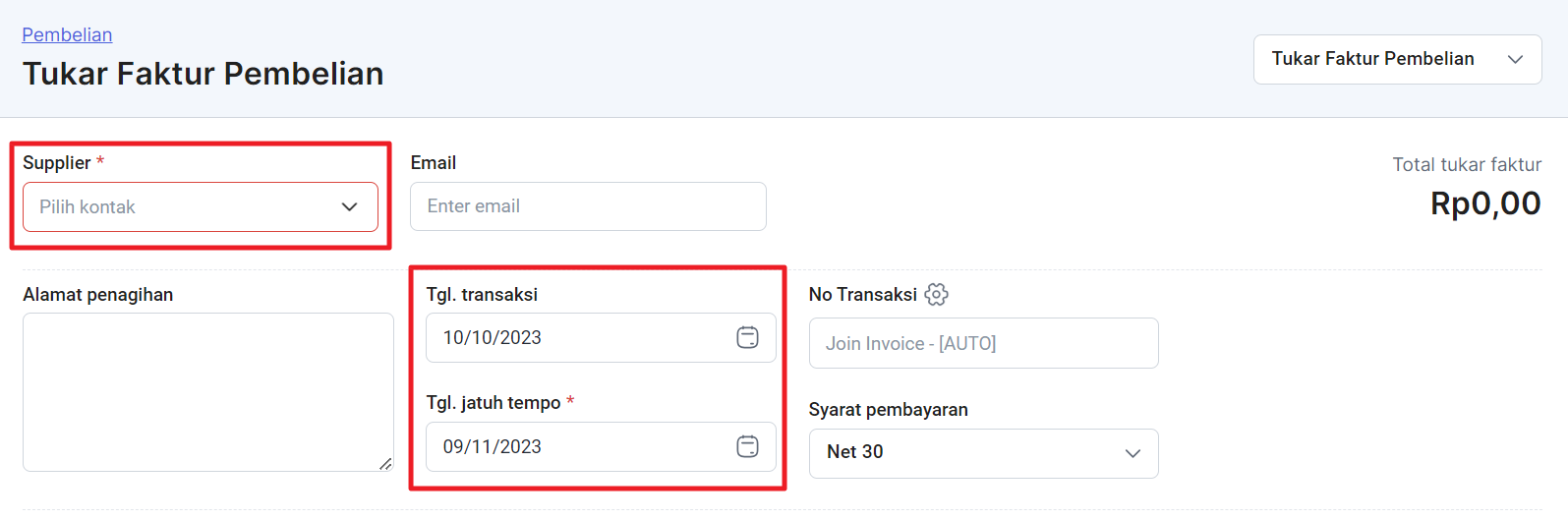
Task: Click the chevron in Supplier field
Action: (x=349, y=206)
